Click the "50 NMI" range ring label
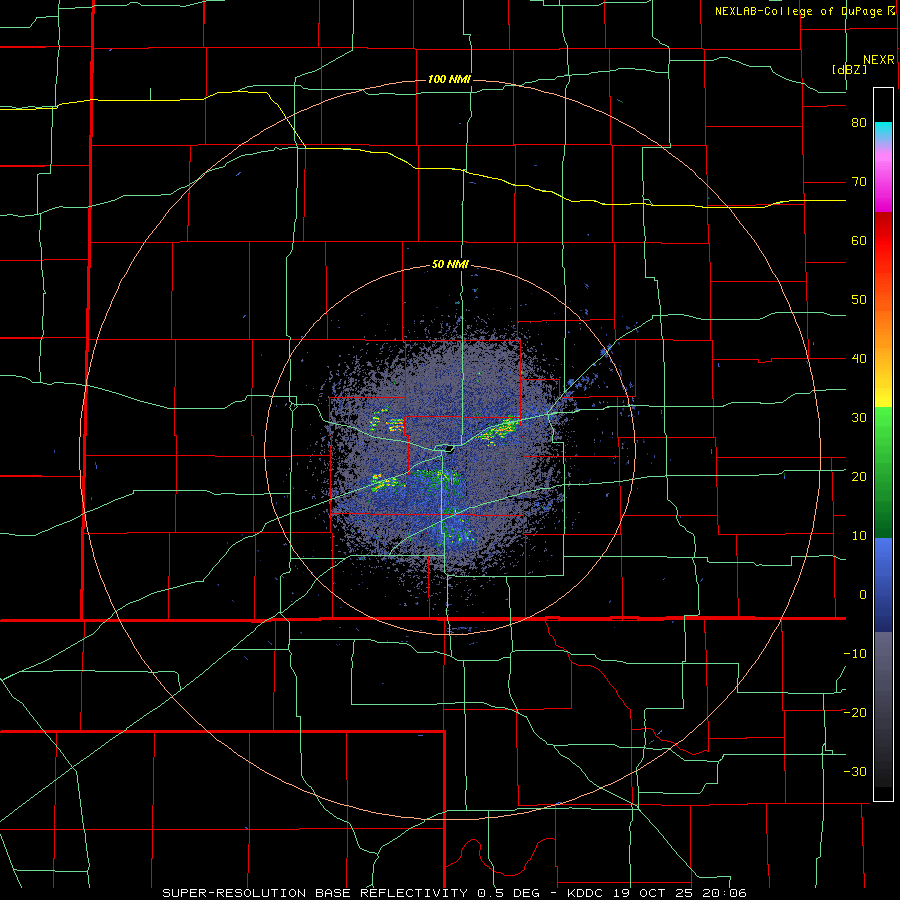Viewport: 900px width, 900px height. coord(450,265)
